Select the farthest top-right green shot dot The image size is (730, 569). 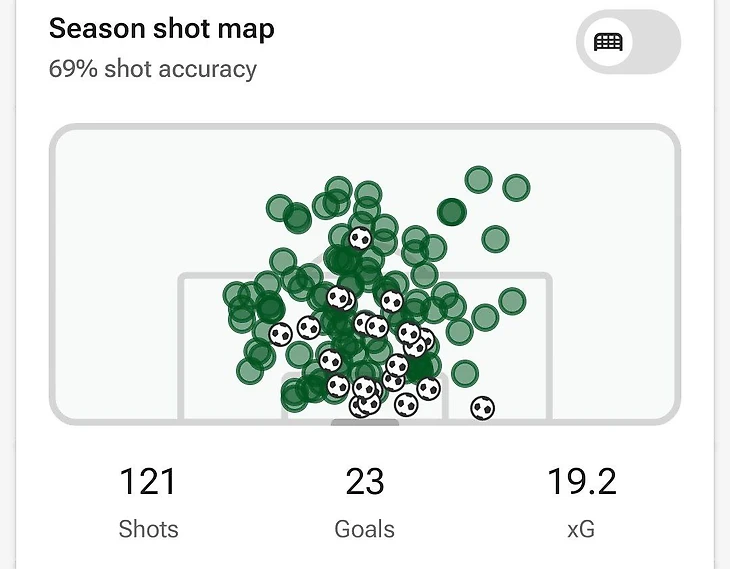(516, 187)
